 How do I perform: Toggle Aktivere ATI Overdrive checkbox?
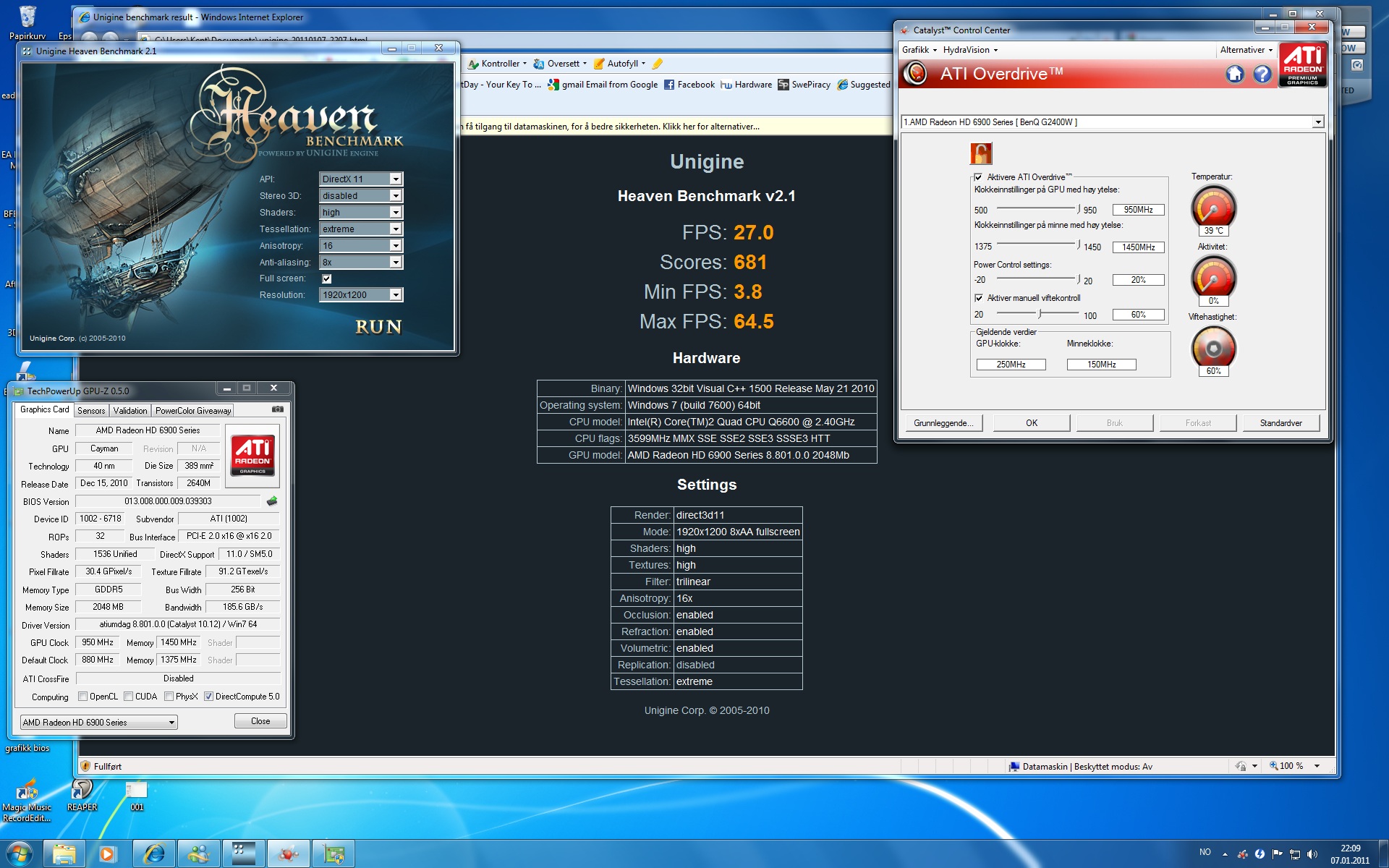click(x=978, y=177)
